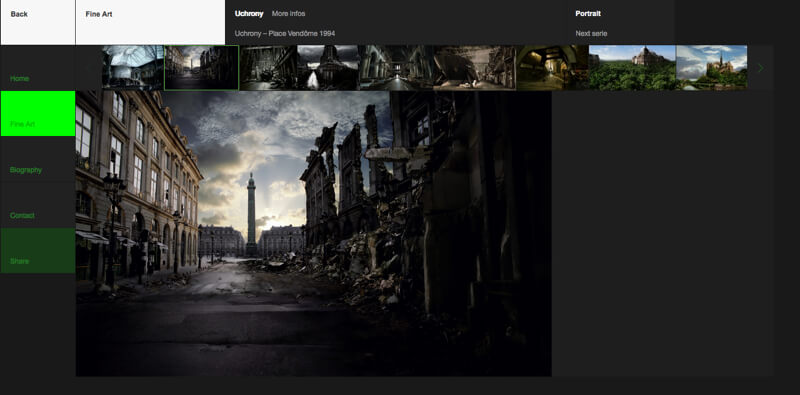
Task: Open Home in the sidebar
Action: [38, 68]
